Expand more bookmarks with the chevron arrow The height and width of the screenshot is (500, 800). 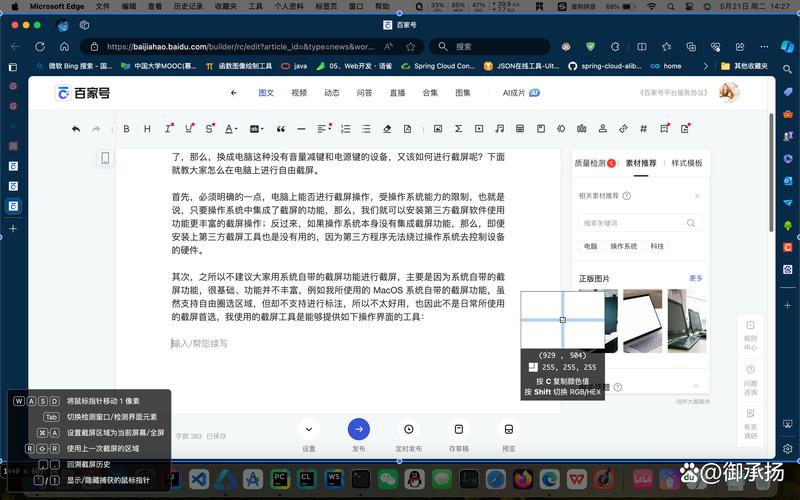coord(706,66)
